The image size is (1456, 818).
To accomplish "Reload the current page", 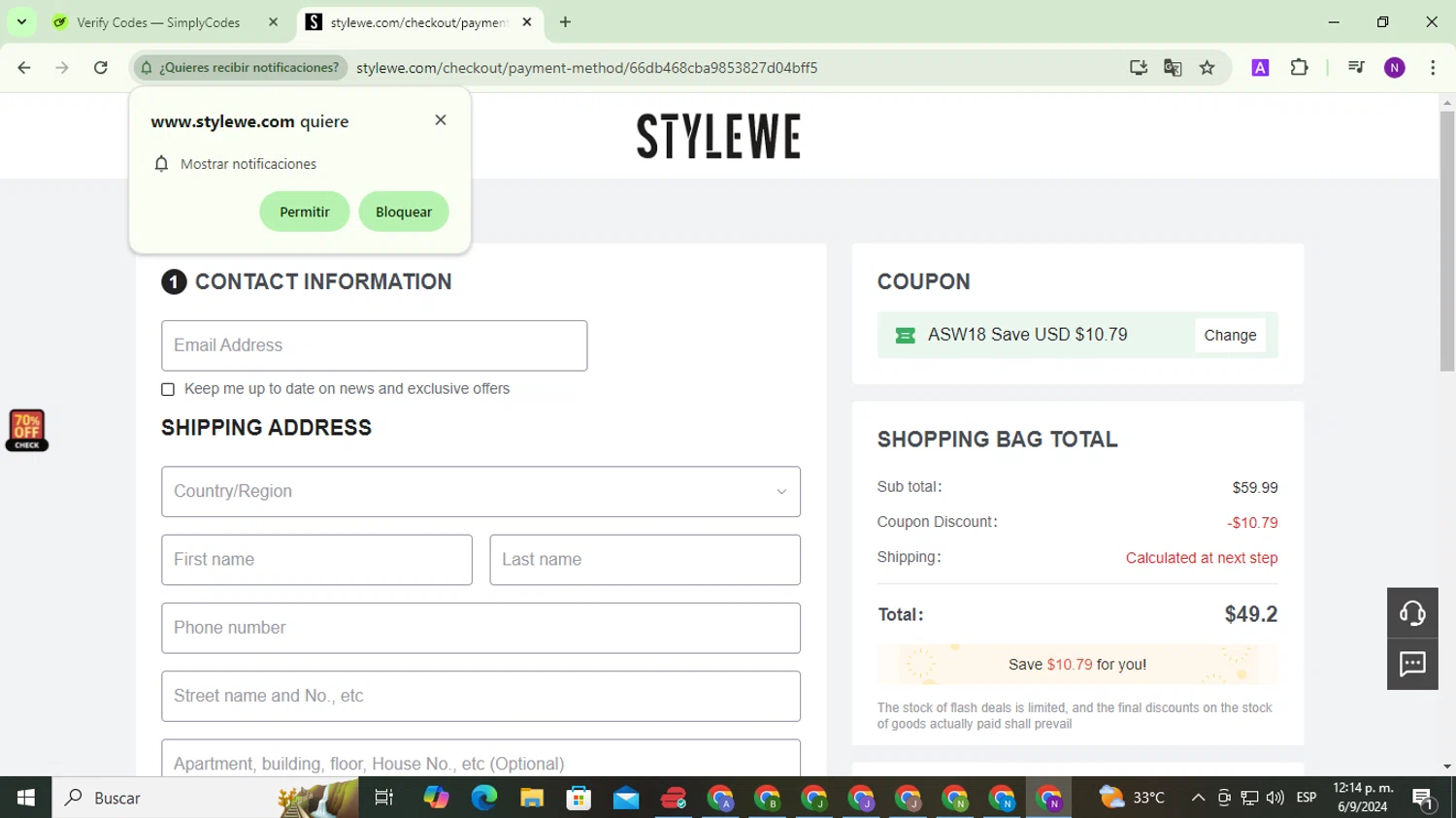I will pyautogui.click(x=101, y=68).
